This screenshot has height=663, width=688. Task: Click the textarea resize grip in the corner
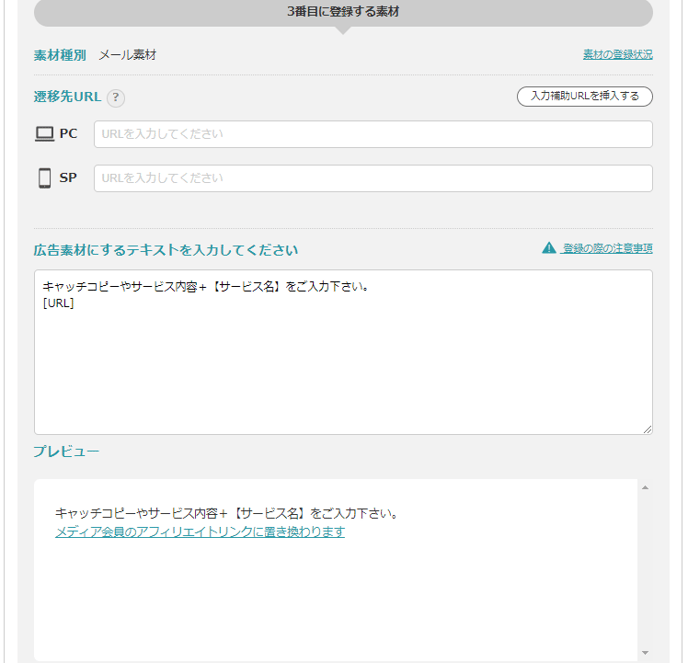point(647,429)
